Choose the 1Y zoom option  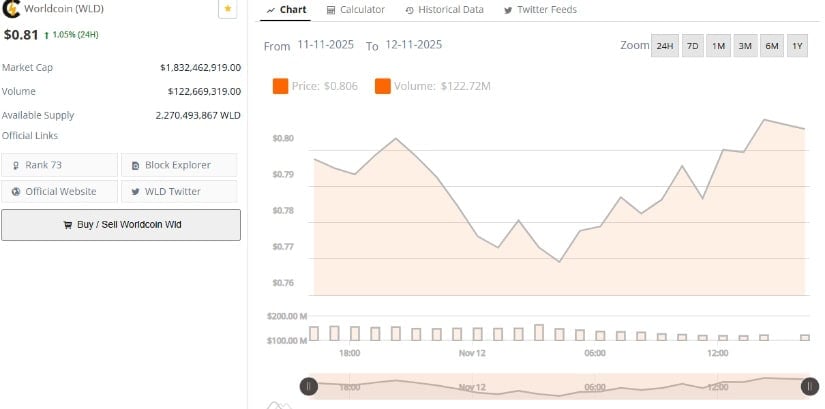[797, 46]
